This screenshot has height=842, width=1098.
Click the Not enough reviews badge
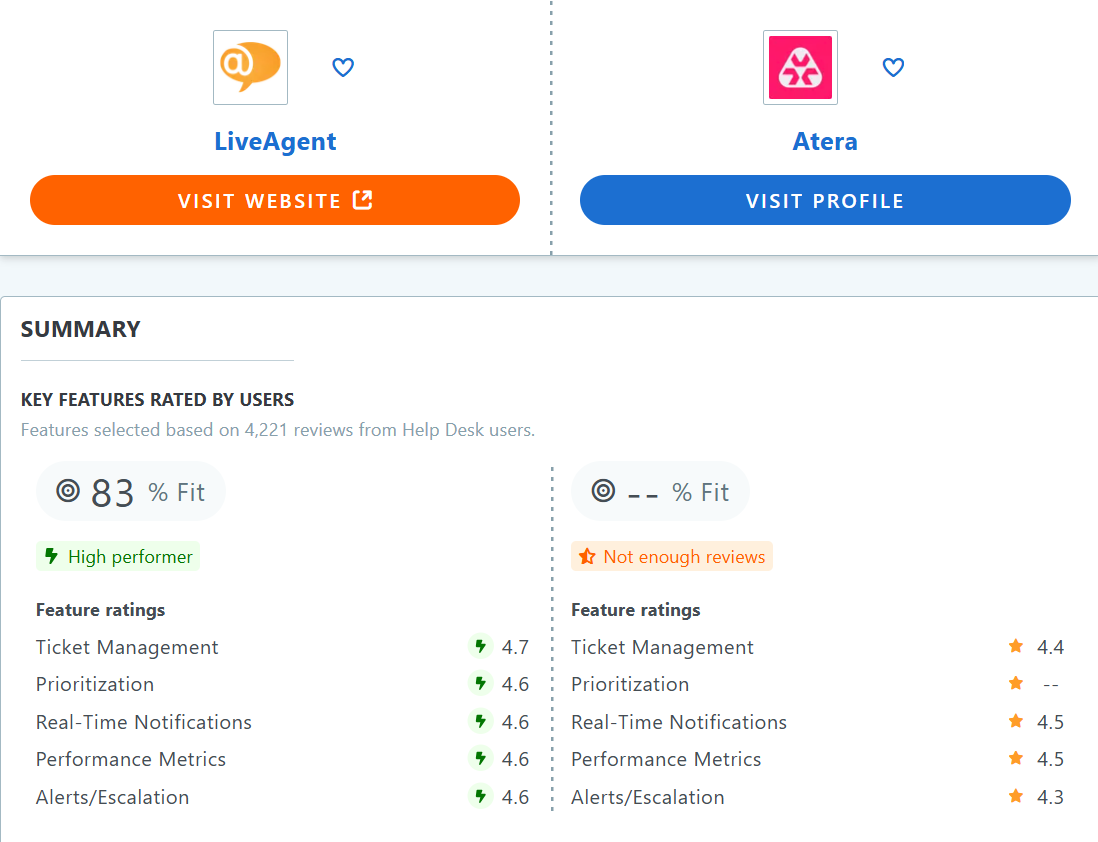[672, 556]
